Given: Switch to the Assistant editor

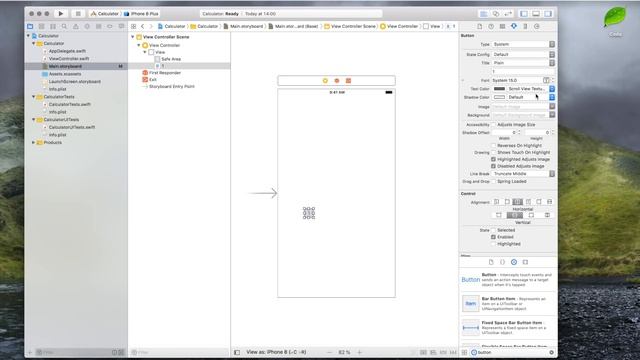Looking at the screenshot, I should tap(496, 14).
